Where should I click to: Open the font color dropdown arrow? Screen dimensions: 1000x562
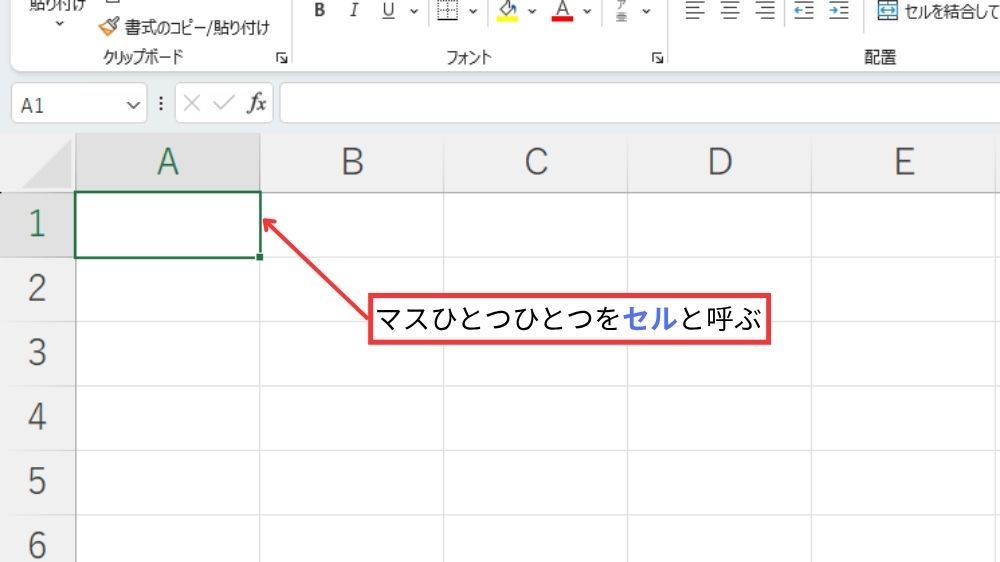tap(587, 11)
